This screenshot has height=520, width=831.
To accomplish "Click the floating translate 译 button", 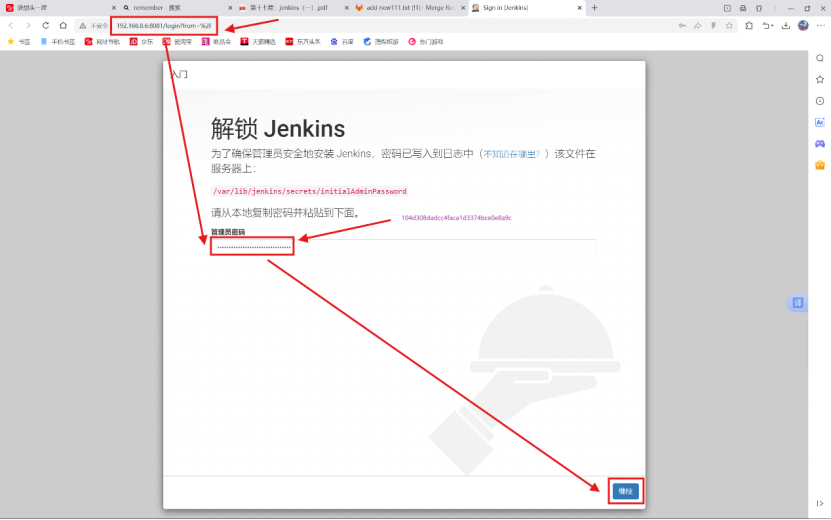I will pos(798,303).
